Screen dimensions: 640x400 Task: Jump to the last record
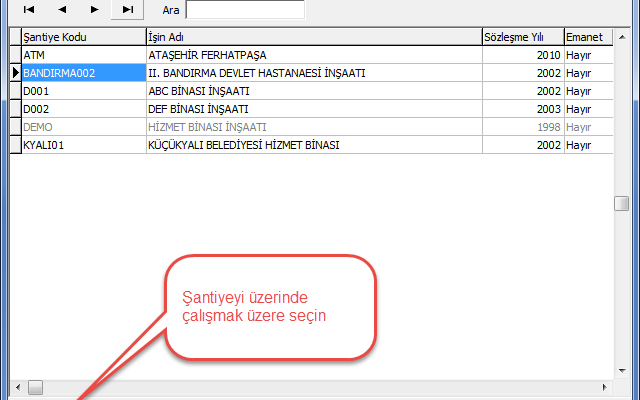click(x=127, y=9)
